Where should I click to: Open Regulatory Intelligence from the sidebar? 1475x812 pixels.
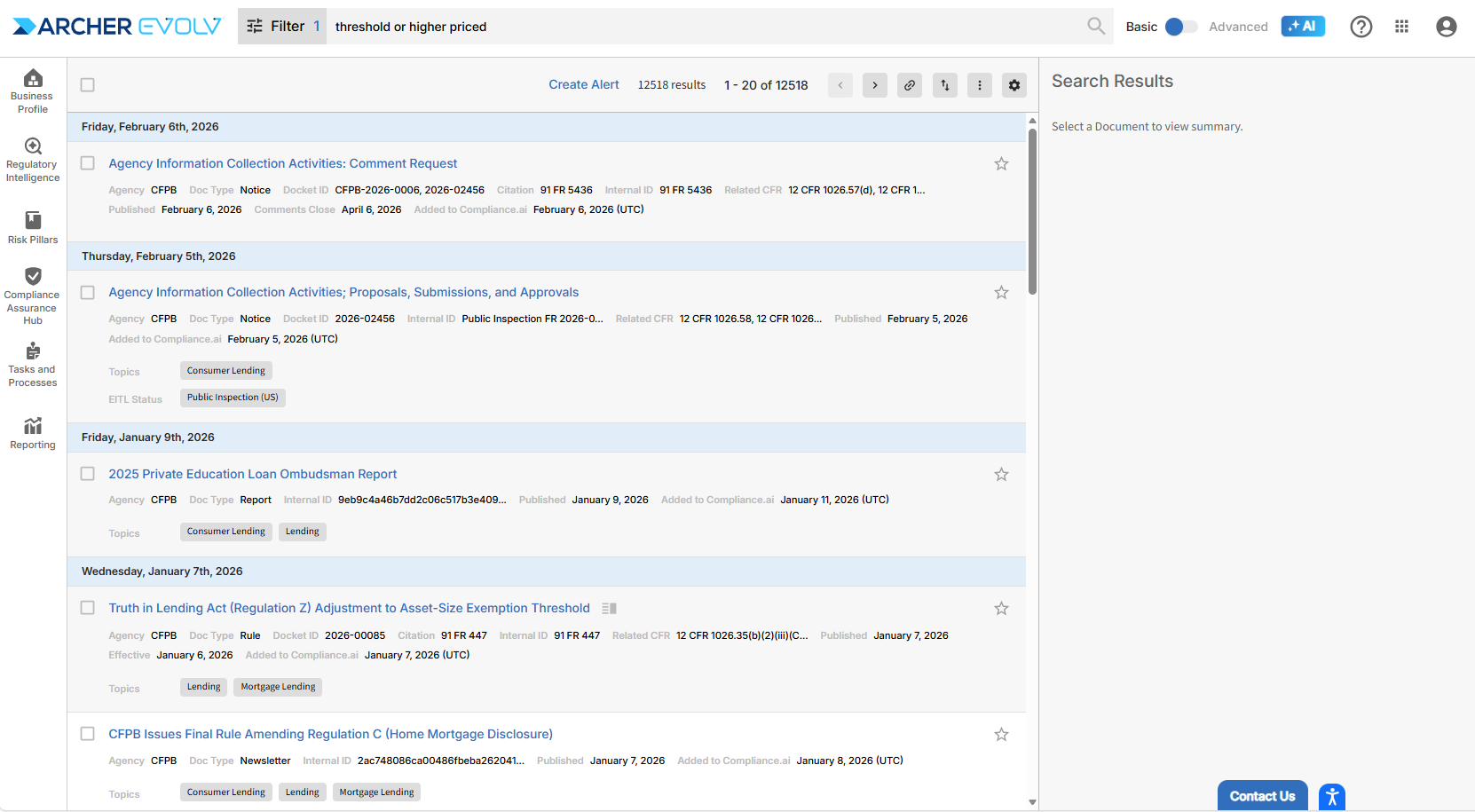33,160
